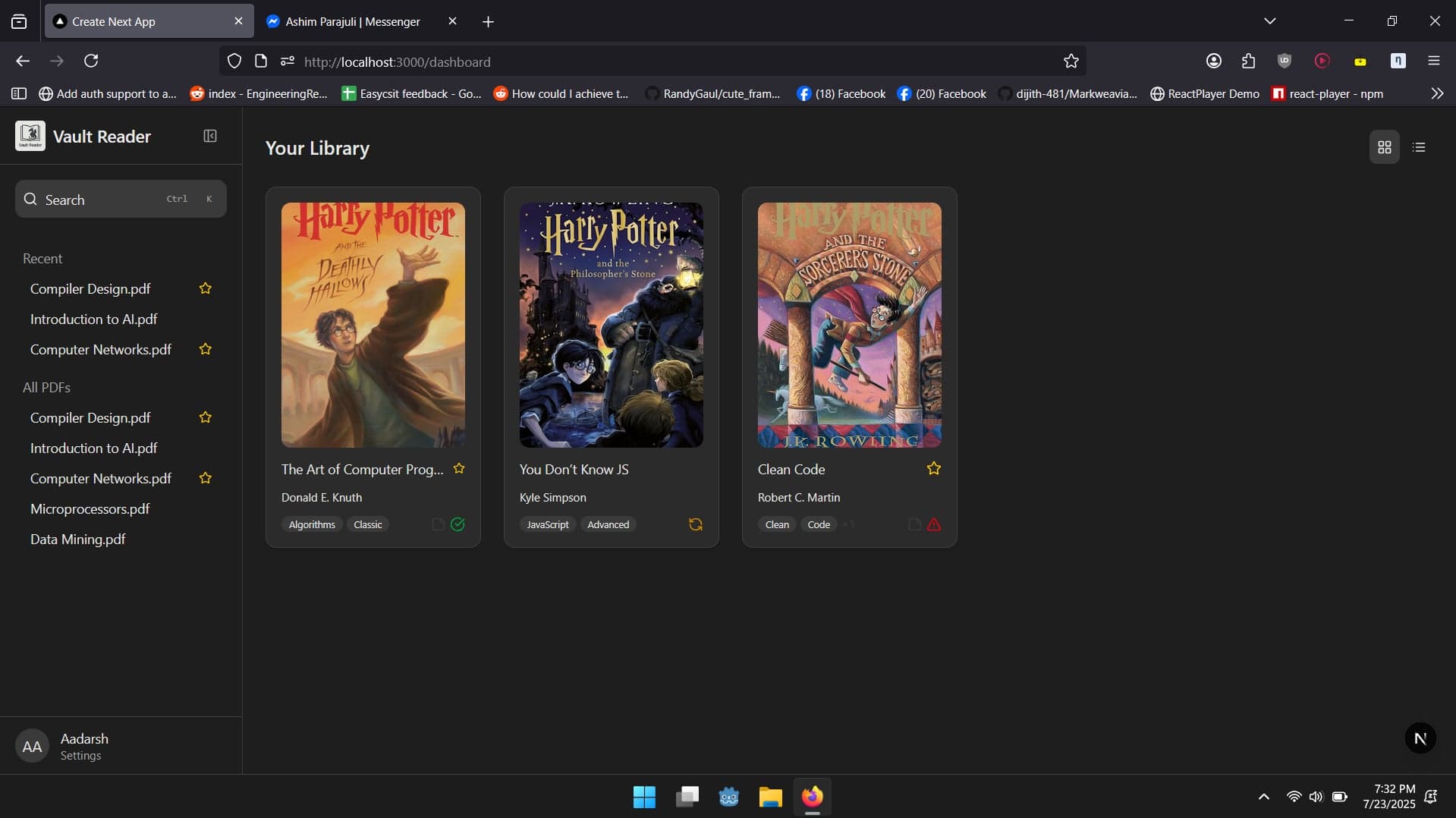1456x818 pixels.
Task: Switch library to list view
Action: 1419,147
